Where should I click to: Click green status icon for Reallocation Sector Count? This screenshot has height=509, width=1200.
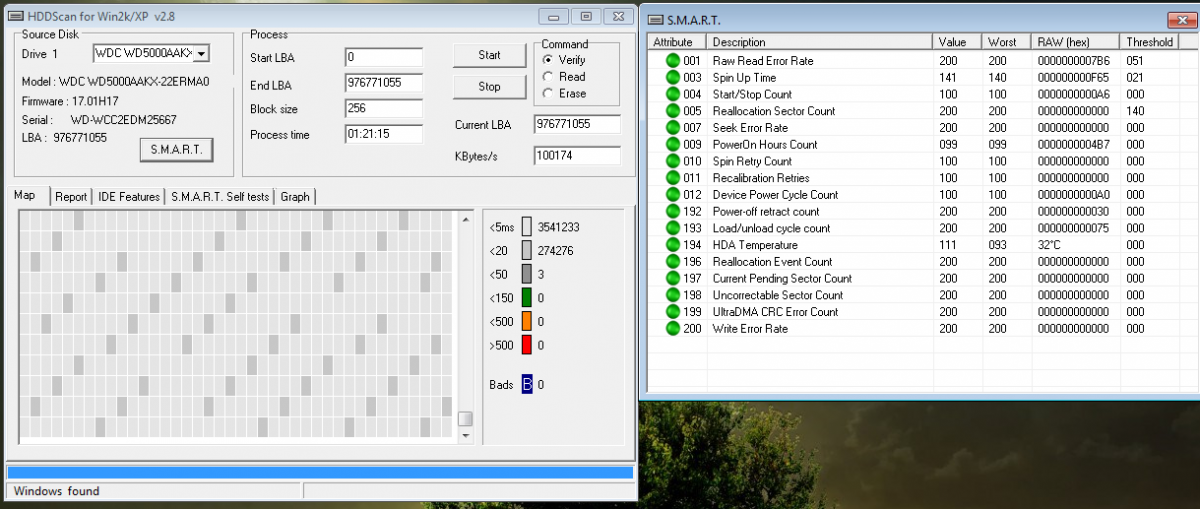(673, 111)
